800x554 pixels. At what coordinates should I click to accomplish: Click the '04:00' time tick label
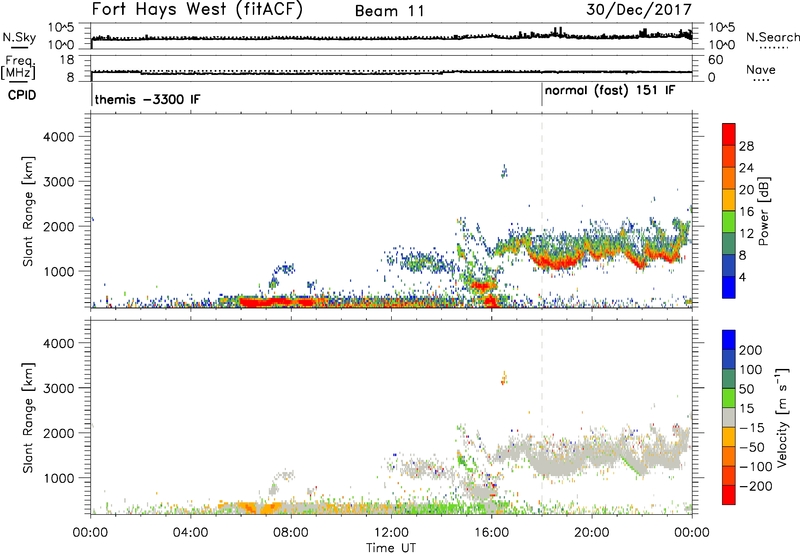191,533
